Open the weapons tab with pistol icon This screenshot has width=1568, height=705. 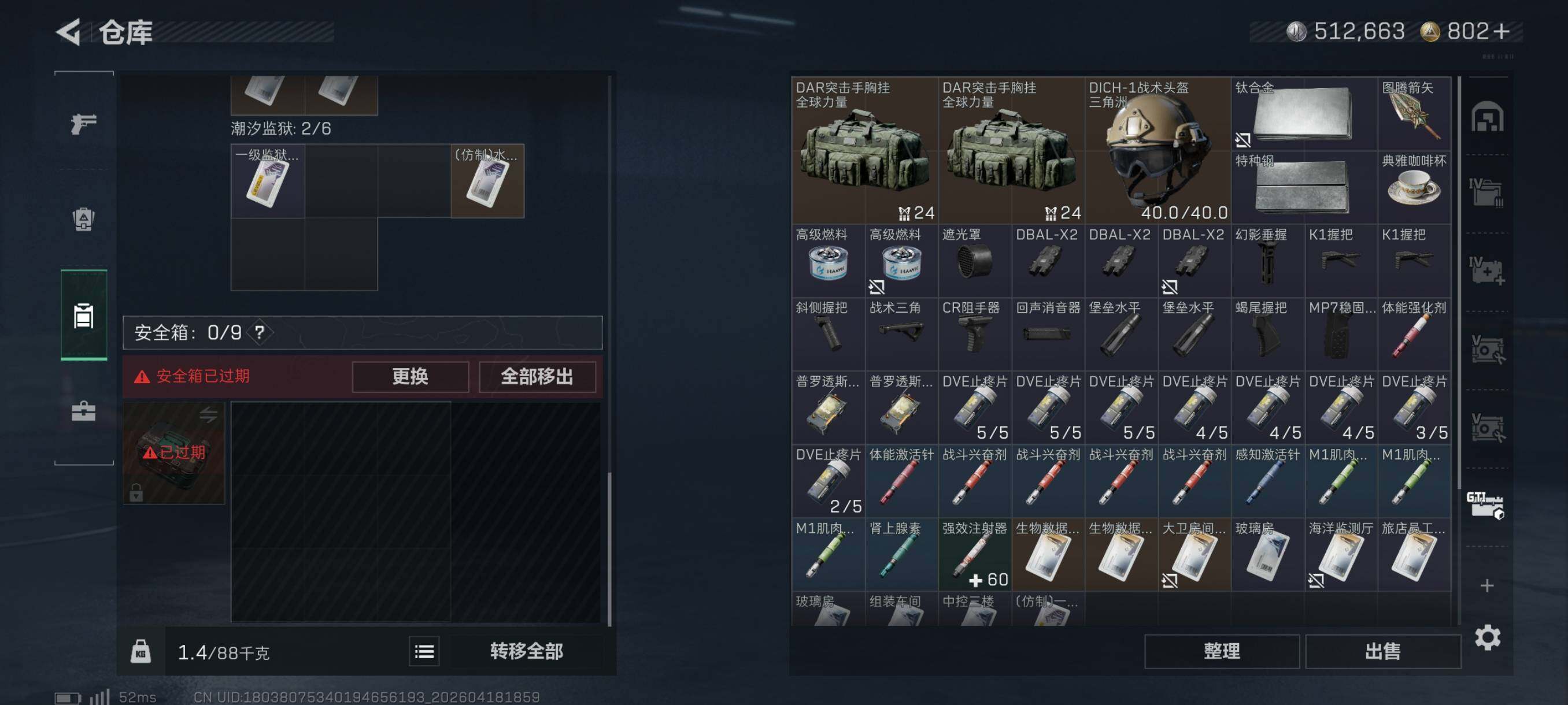pos(83,124)
